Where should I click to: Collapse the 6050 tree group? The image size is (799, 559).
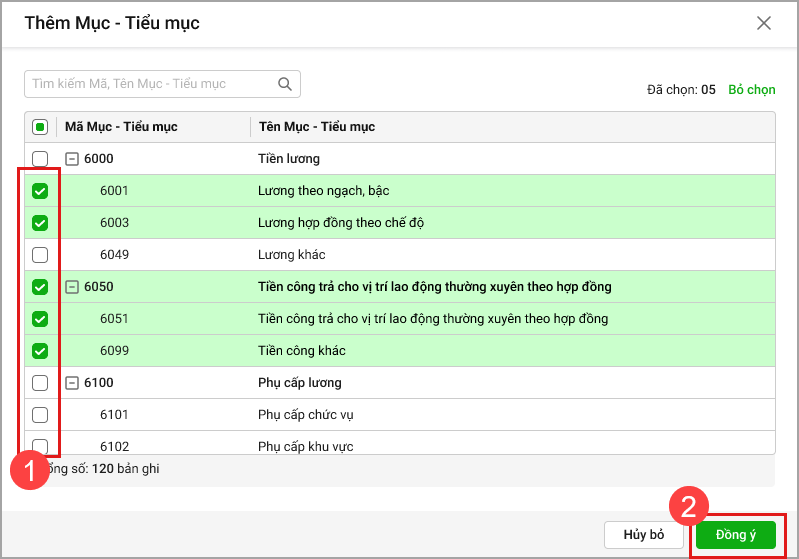coord(72,287)
